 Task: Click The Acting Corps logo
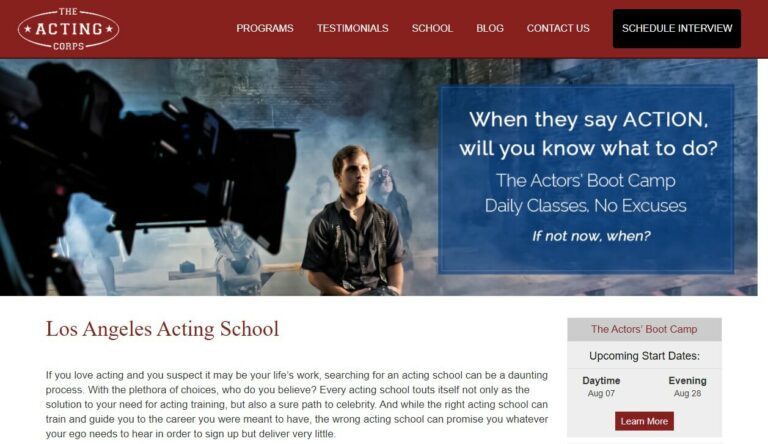(69, 29)
